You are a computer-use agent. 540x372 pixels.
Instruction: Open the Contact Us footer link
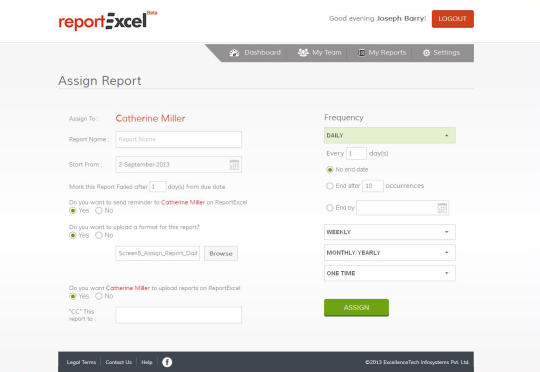118,362
